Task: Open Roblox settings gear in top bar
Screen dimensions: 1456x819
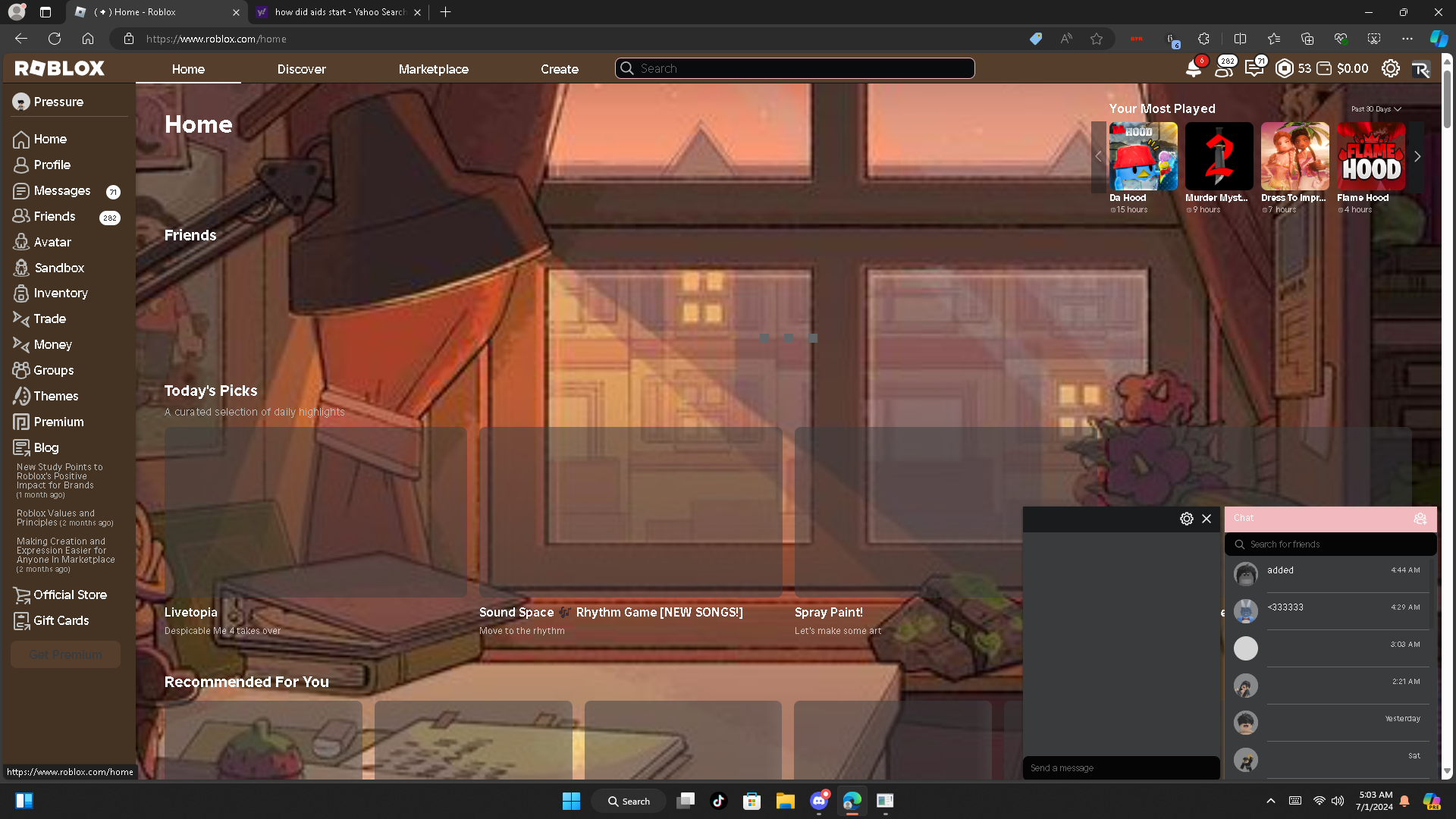Action: pos(1390,69)
